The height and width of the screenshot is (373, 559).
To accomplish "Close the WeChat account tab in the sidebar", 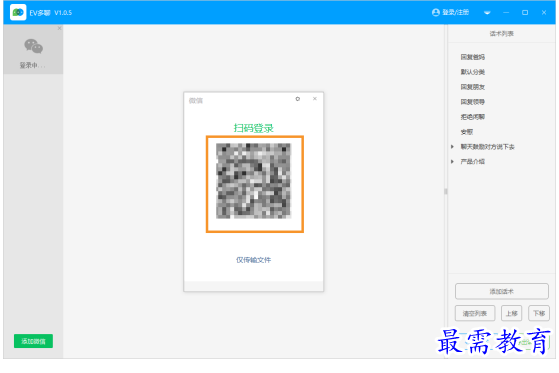I will click(x=60, y=28).
